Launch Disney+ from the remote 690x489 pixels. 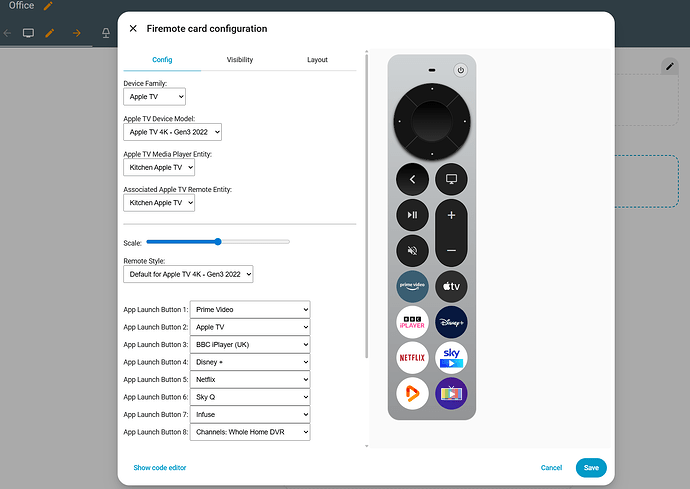pos(451,322)
